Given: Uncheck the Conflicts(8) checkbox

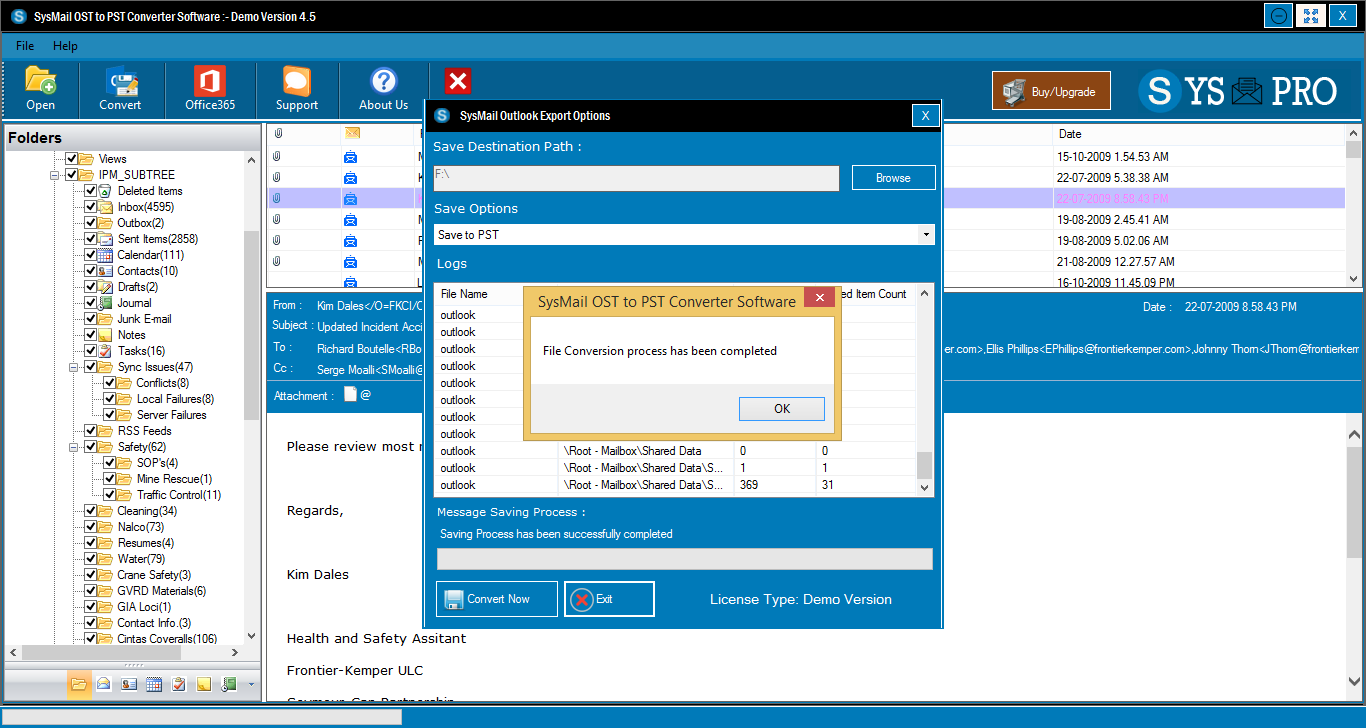Looking at the screenshot, I should pos(110,383).
